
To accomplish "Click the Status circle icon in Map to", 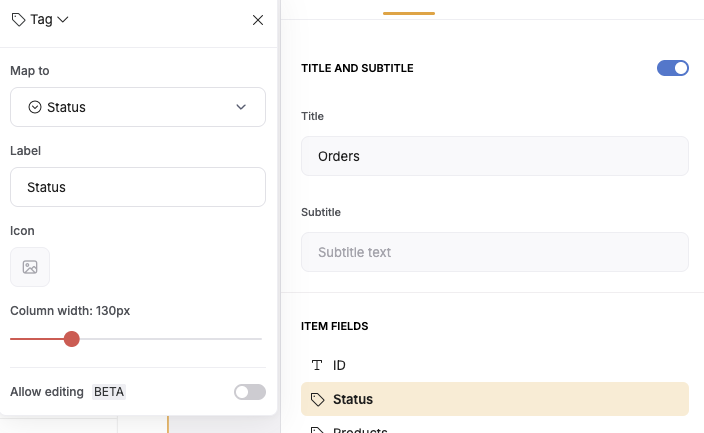I will click(x=35, y=107).
